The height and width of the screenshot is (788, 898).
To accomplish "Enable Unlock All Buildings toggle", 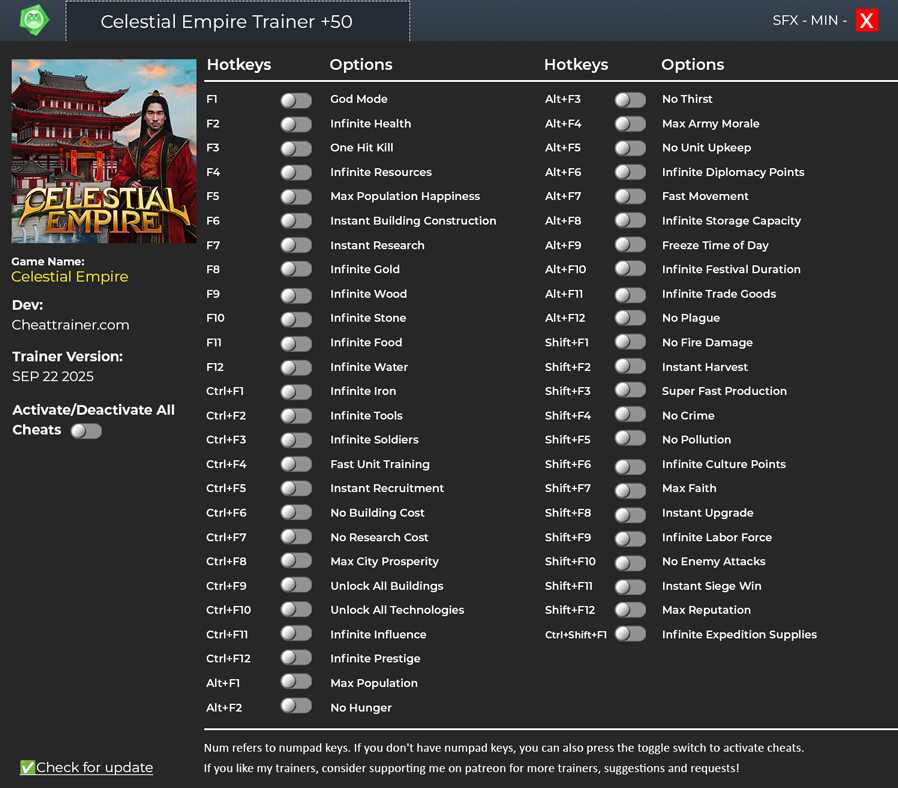I will [296, 586].
